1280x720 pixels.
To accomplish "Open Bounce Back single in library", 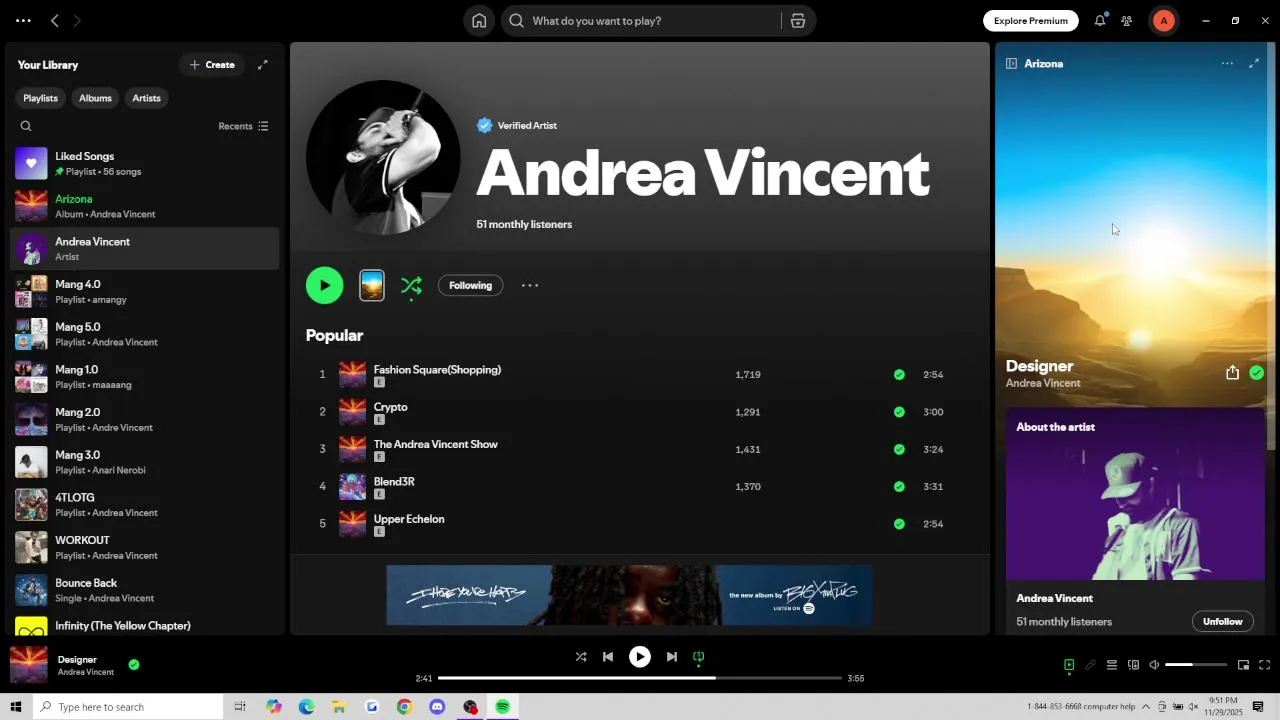I will click(145, 590).
